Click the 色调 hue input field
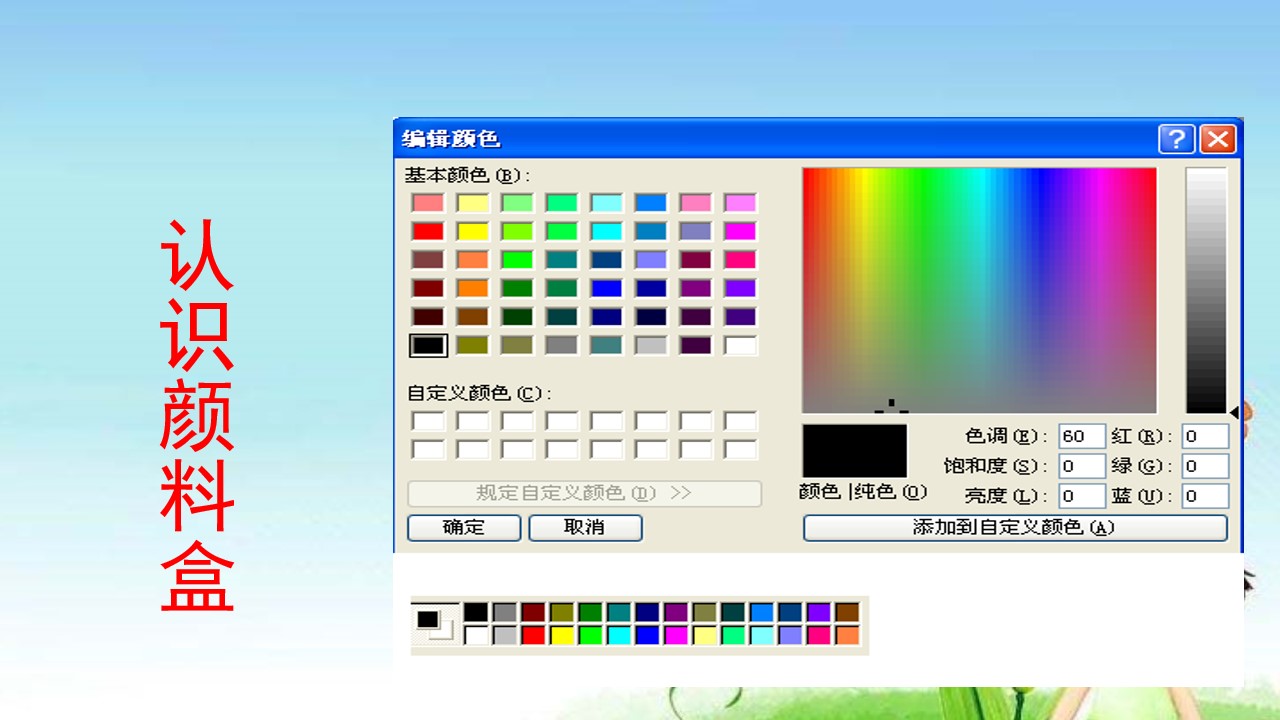The height and width of the screenshot is (720, 1280). point(1082,436)
